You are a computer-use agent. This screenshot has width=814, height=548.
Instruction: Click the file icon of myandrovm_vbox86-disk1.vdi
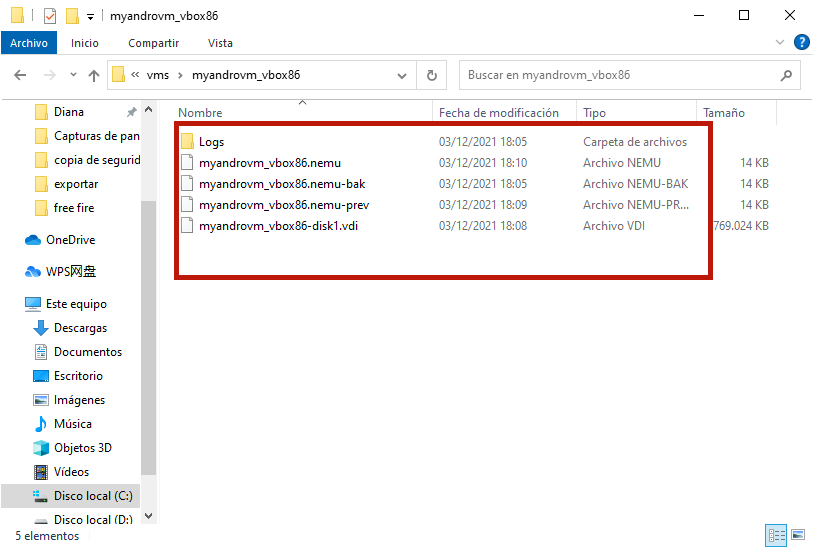(x=187, y=226)
